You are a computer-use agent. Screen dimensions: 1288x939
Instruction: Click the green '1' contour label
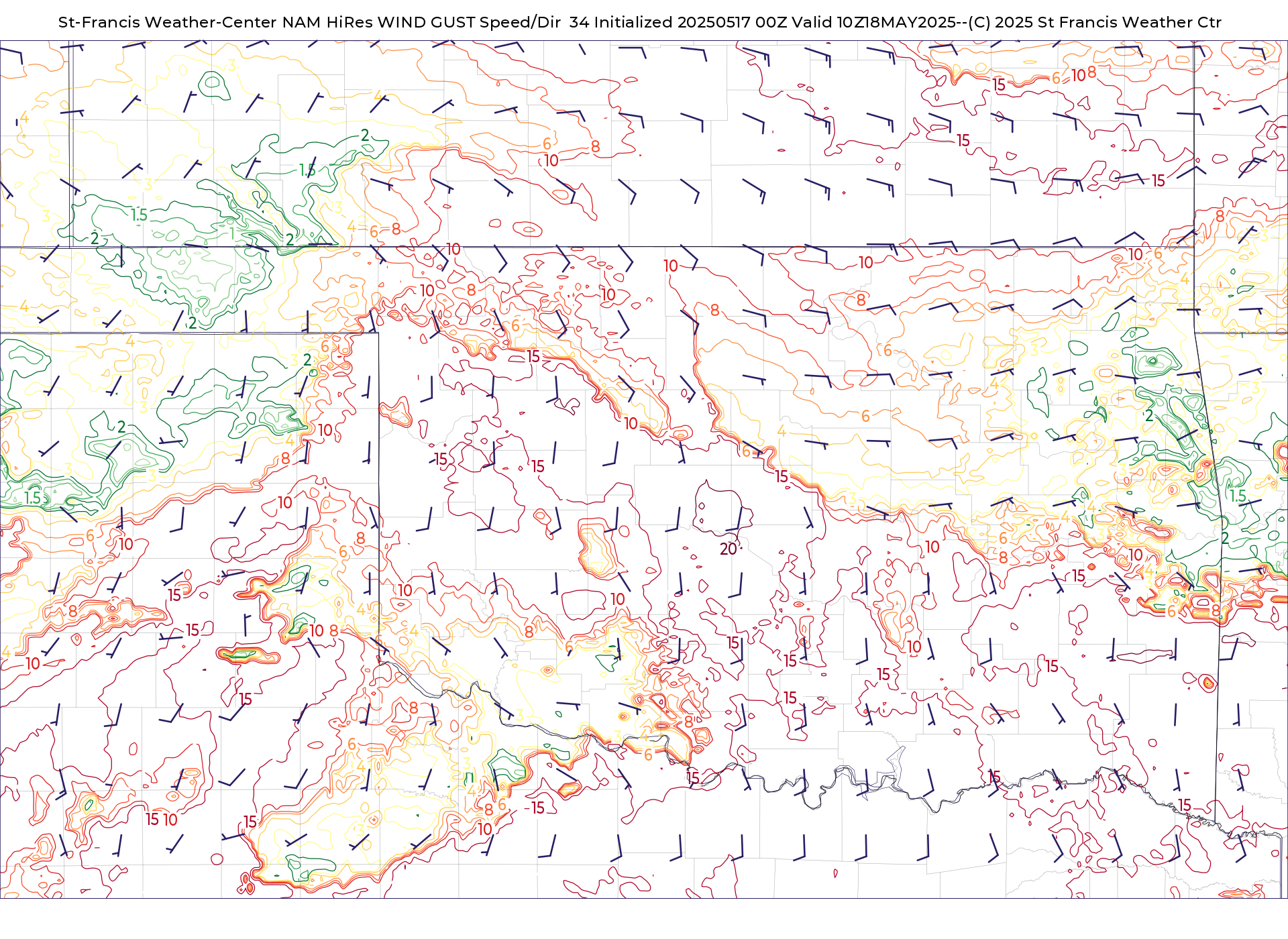pos(232,234)
